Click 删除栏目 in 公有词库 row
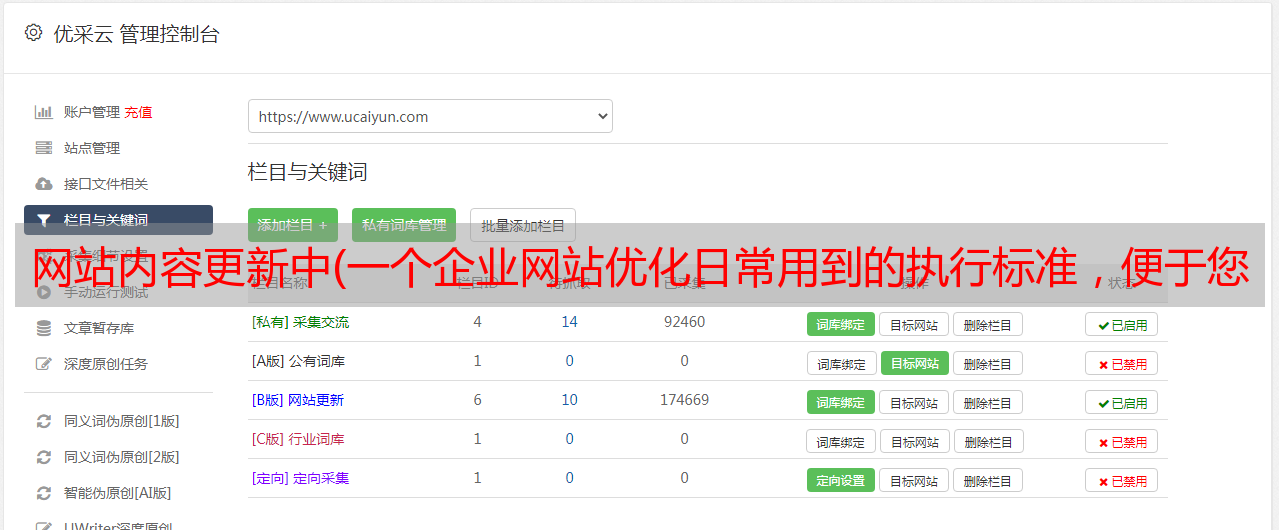Image resolution: width=1279 pixels, height=530 pixels. pyautogui.click(x=987, y=363)
